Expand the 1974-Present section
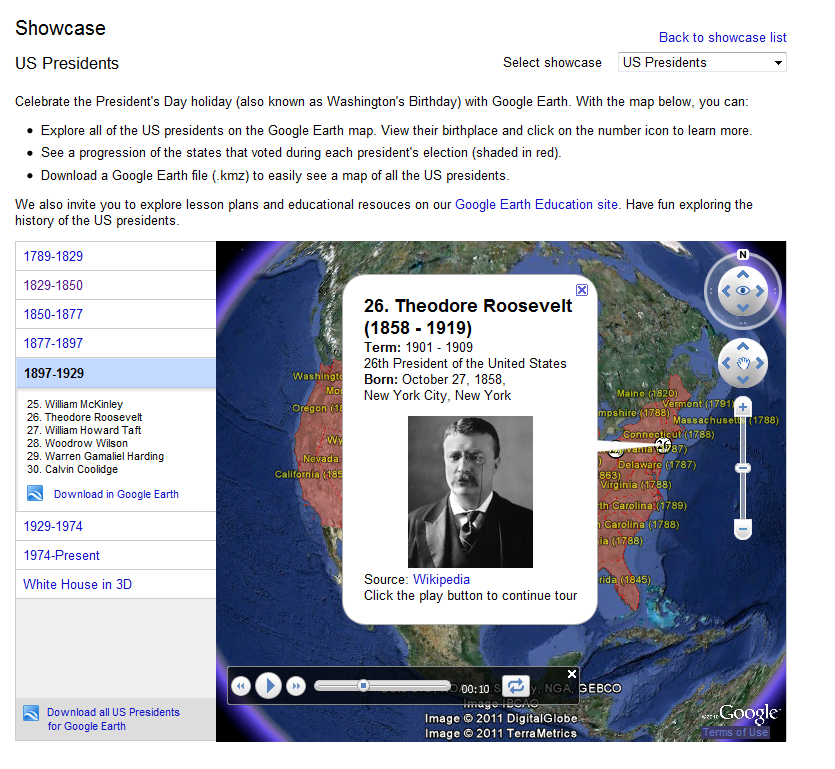Image resolution: width=835 pixels, height=769 pixels. pos(116,555)
